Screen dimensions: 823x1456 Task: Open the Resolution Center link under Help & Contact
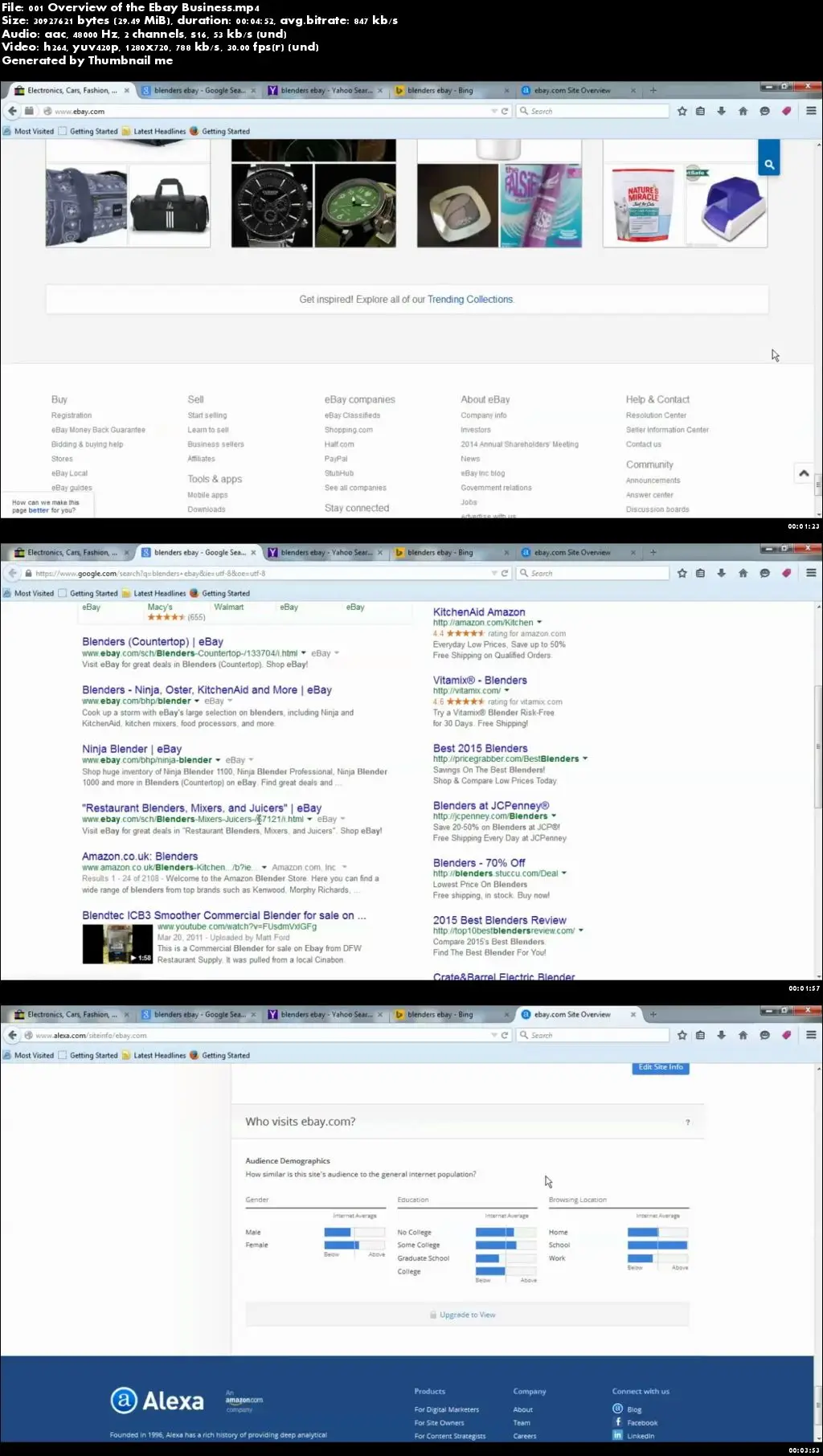tap(656, 415)
